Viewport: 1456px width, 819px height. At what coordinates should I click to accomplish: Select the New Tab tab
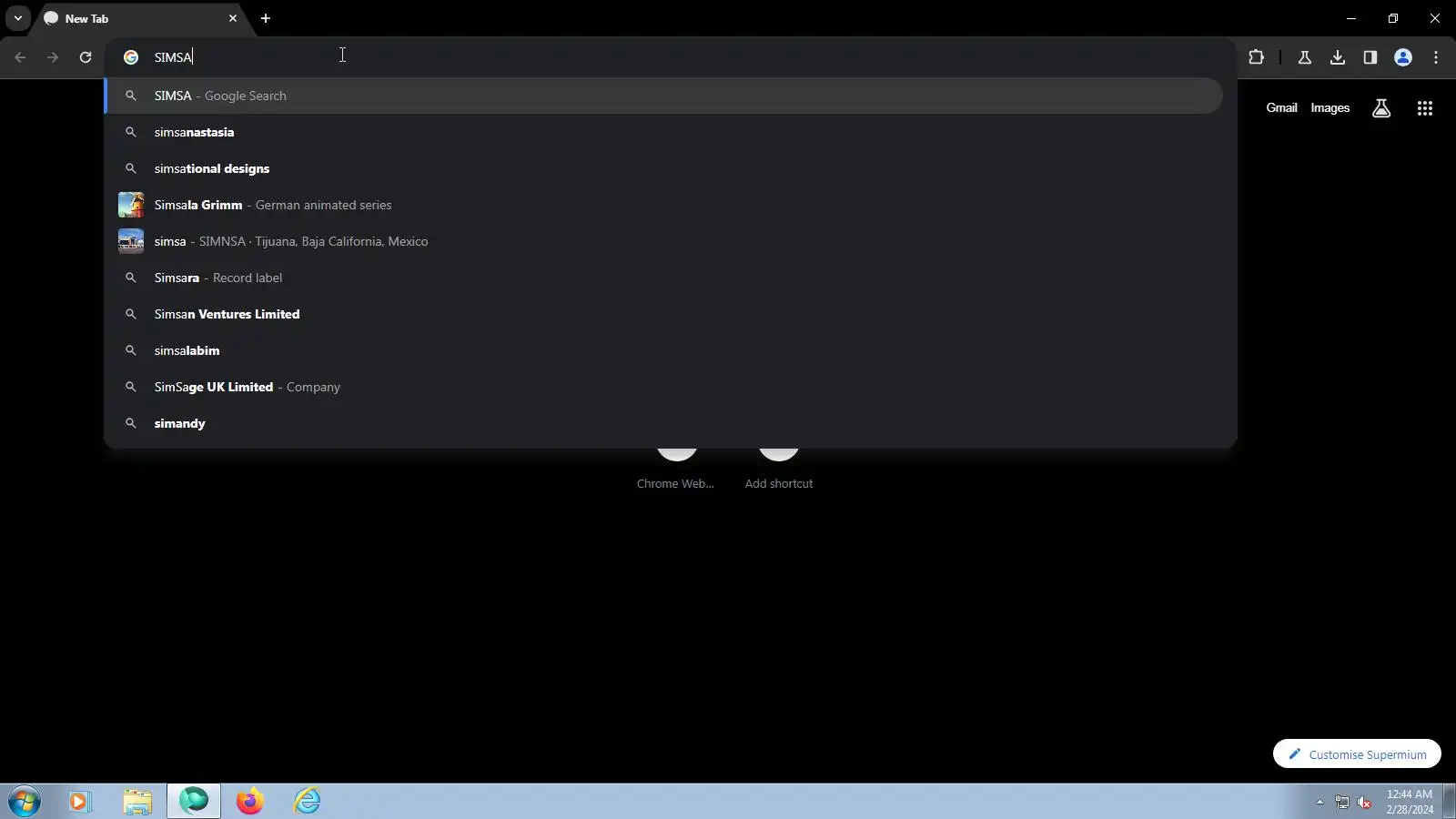[141, 18]
